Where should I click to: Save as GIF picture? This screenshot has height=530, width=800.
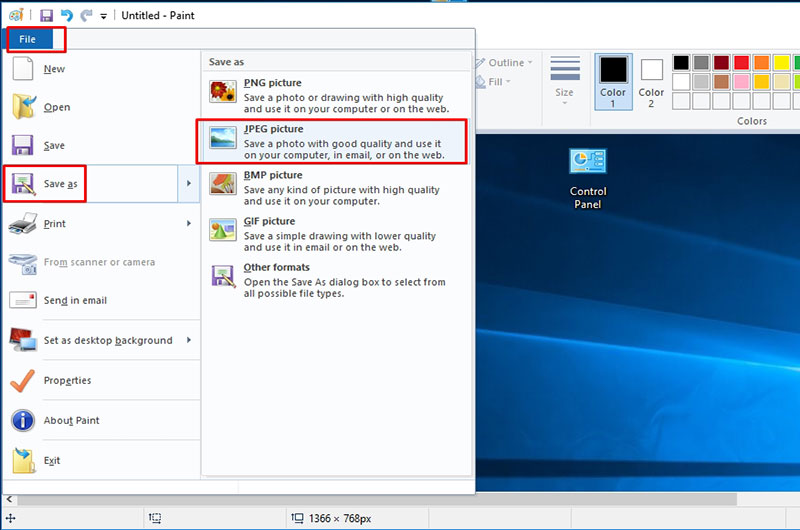coord(337,234)
